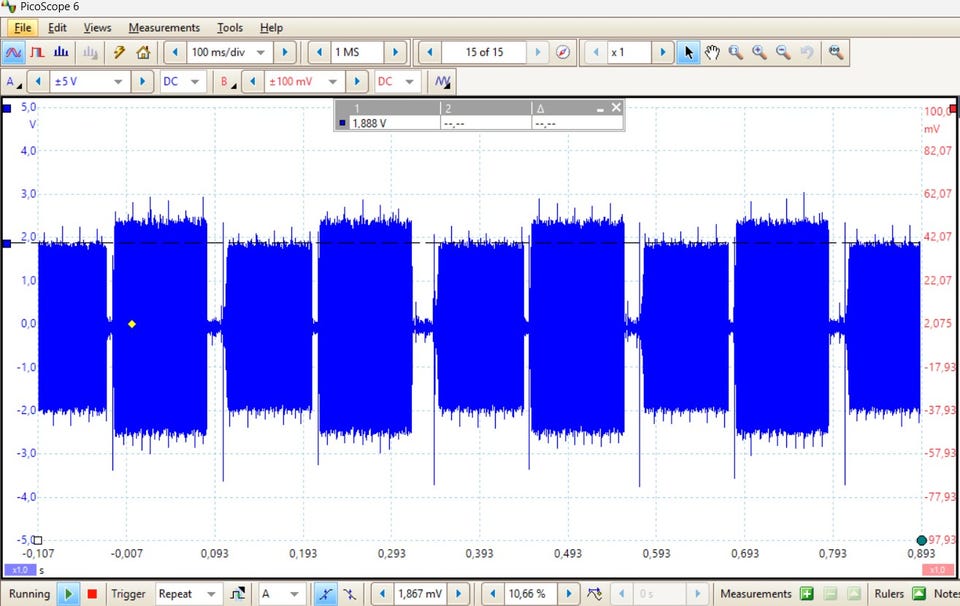Open the Measurements menu
This screenshot has width=960, height=606.
click(x=164, y=28)
